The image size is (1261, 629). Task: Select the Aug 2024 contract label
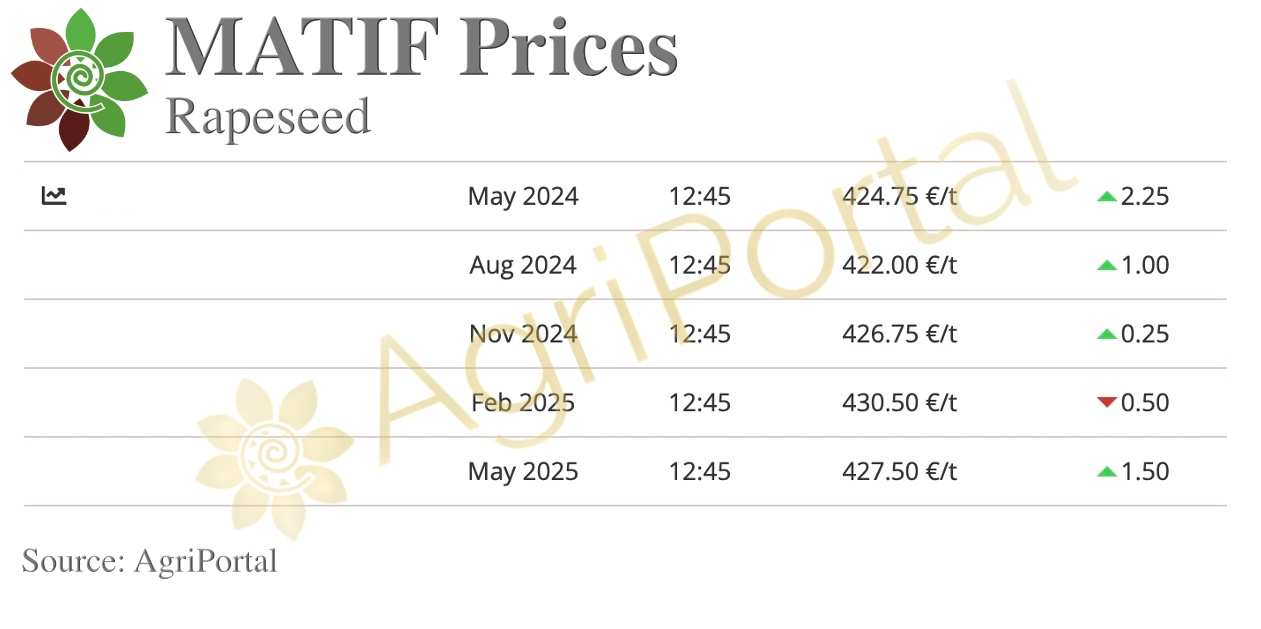[523, 266]
